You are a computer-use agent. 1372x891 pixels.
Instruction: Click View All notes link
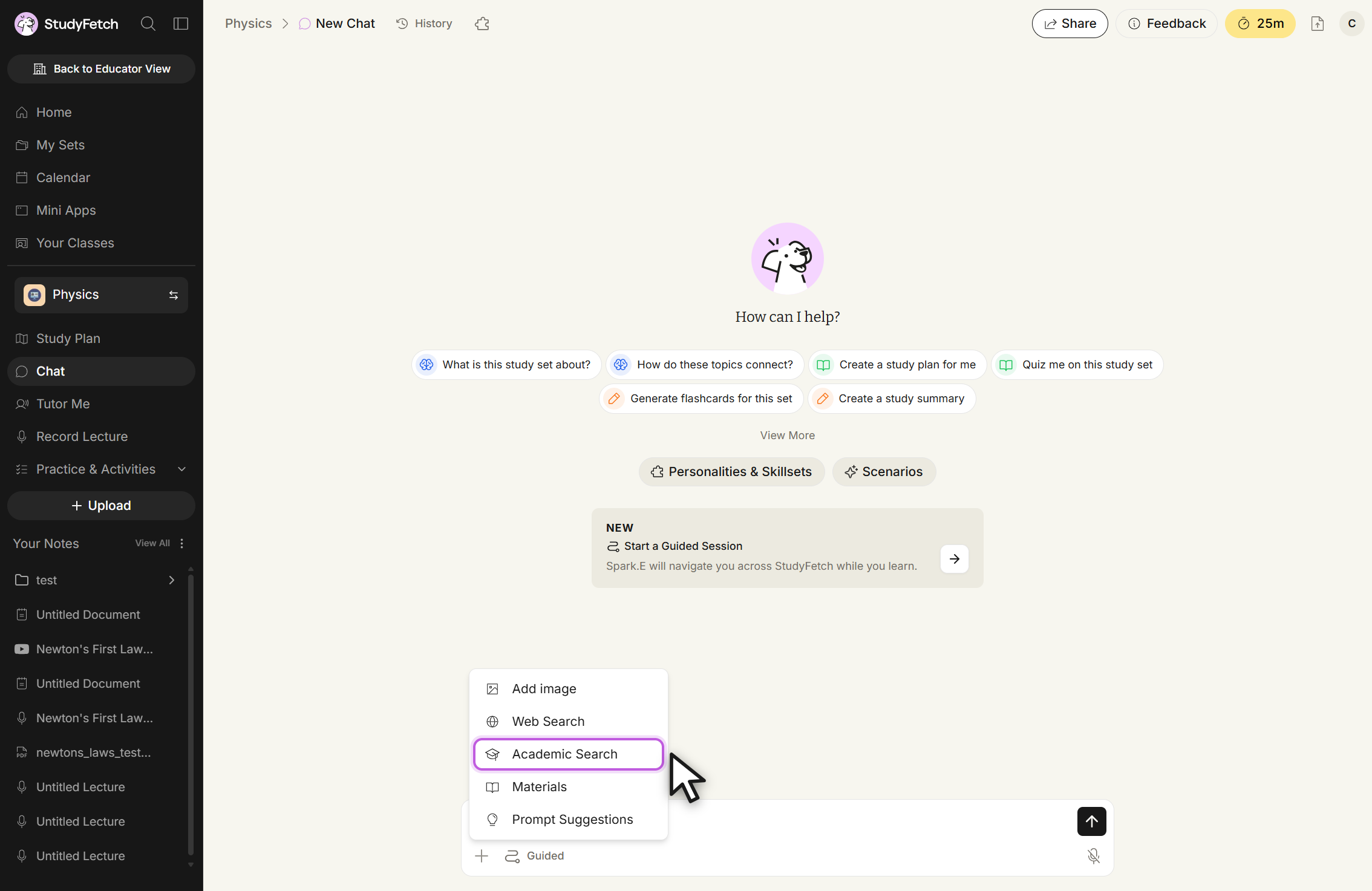tap(152, 543)
